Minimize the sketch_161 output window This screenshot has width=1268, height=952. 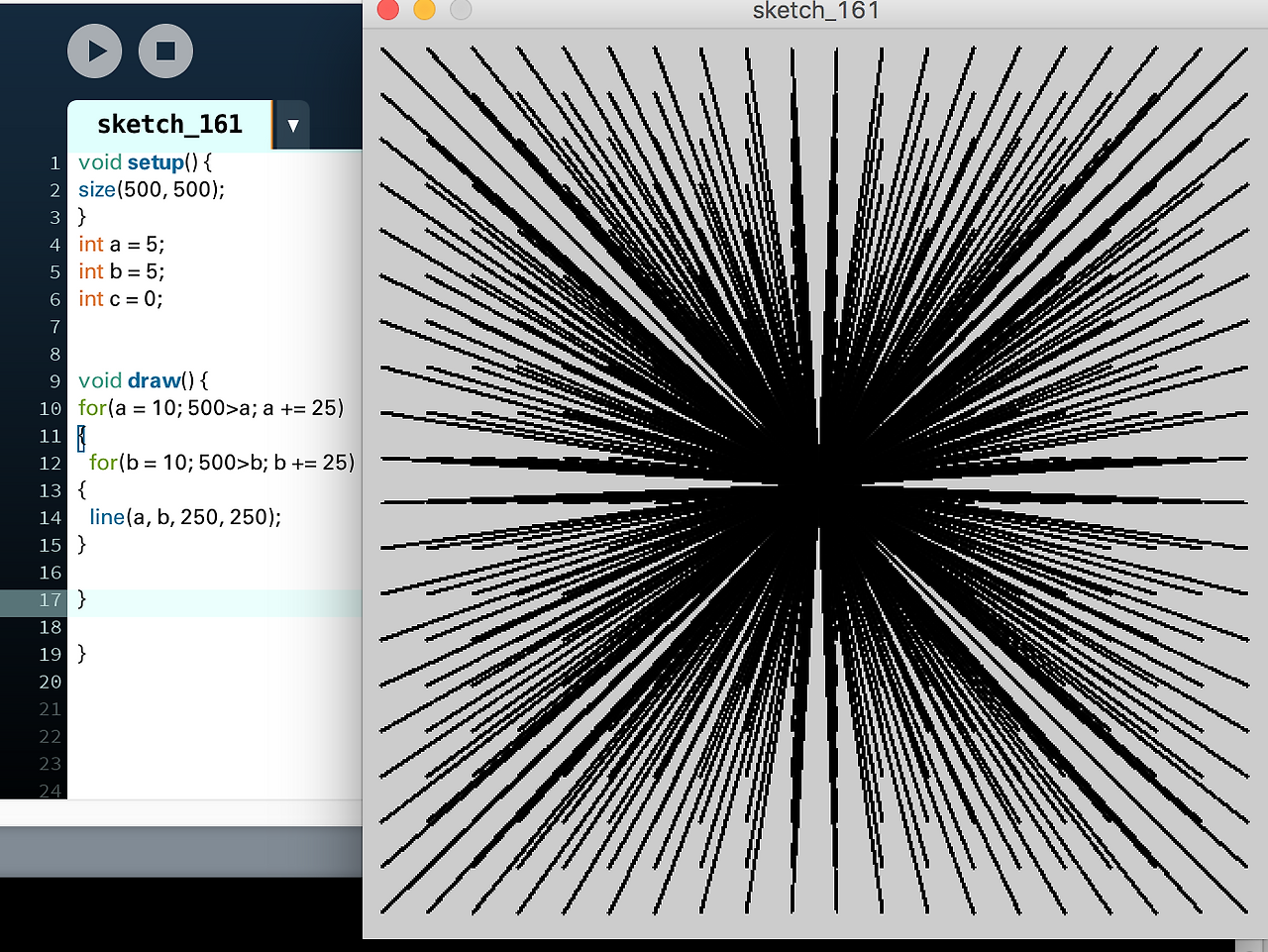(x=424, y=10)
